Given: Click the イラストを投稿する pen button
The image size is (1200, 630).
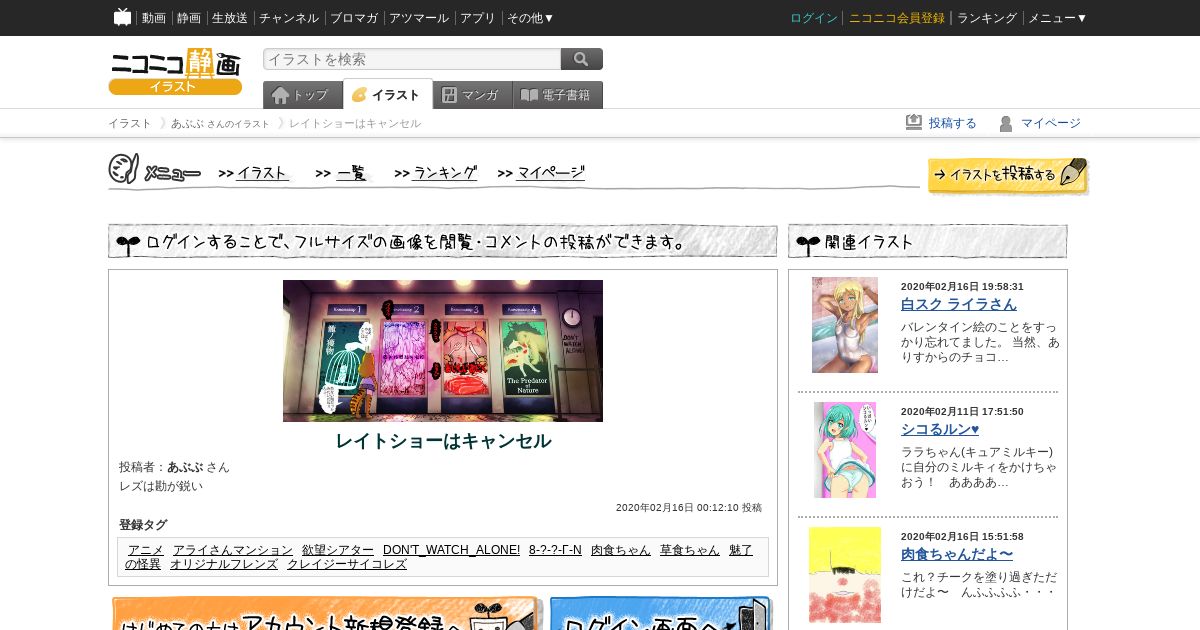Looking at the screenshot, I should click(1007, 175).
